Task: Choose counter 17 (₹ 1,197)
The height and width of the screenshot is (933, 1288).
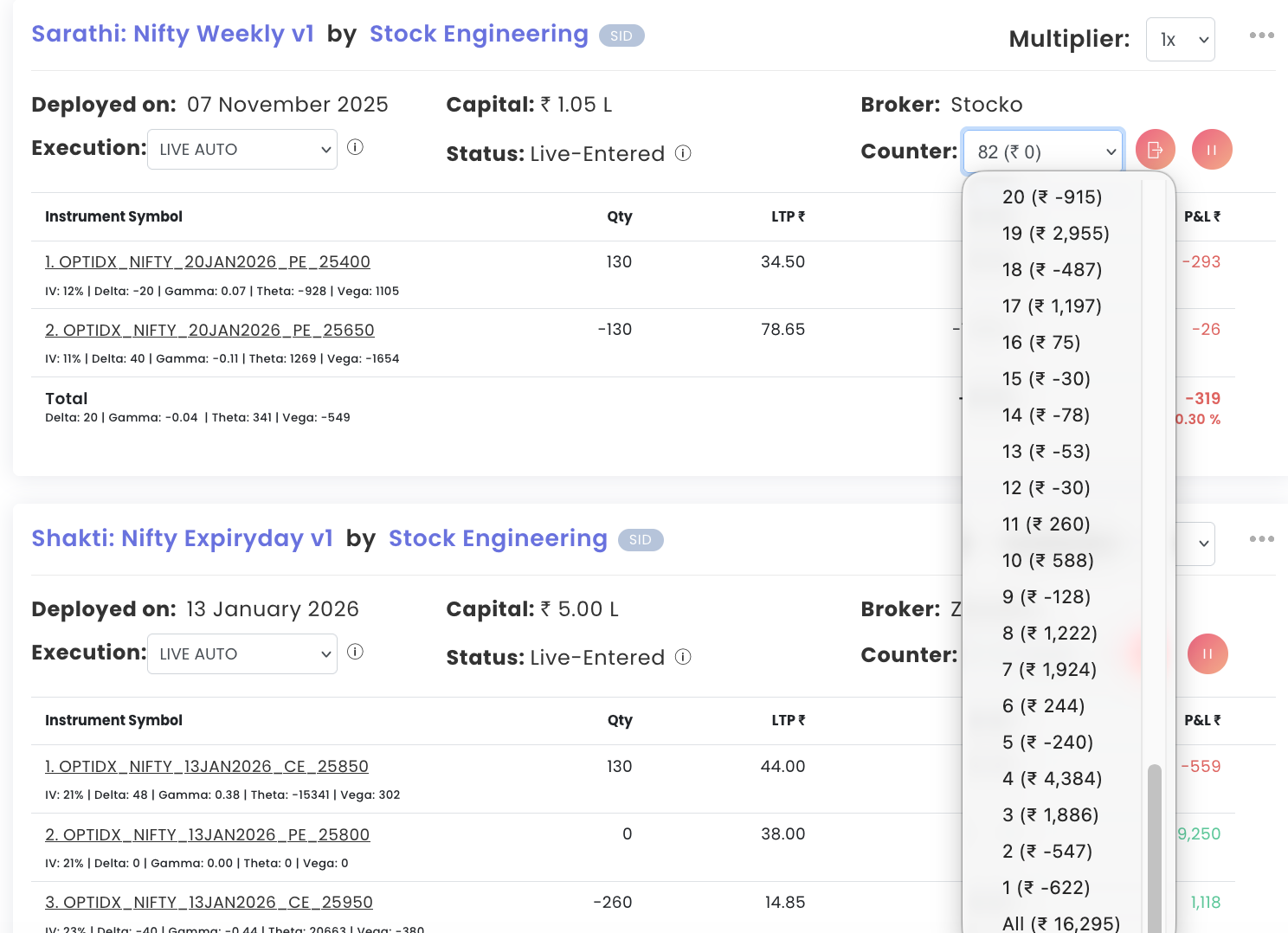Action: click(1052, 306)
